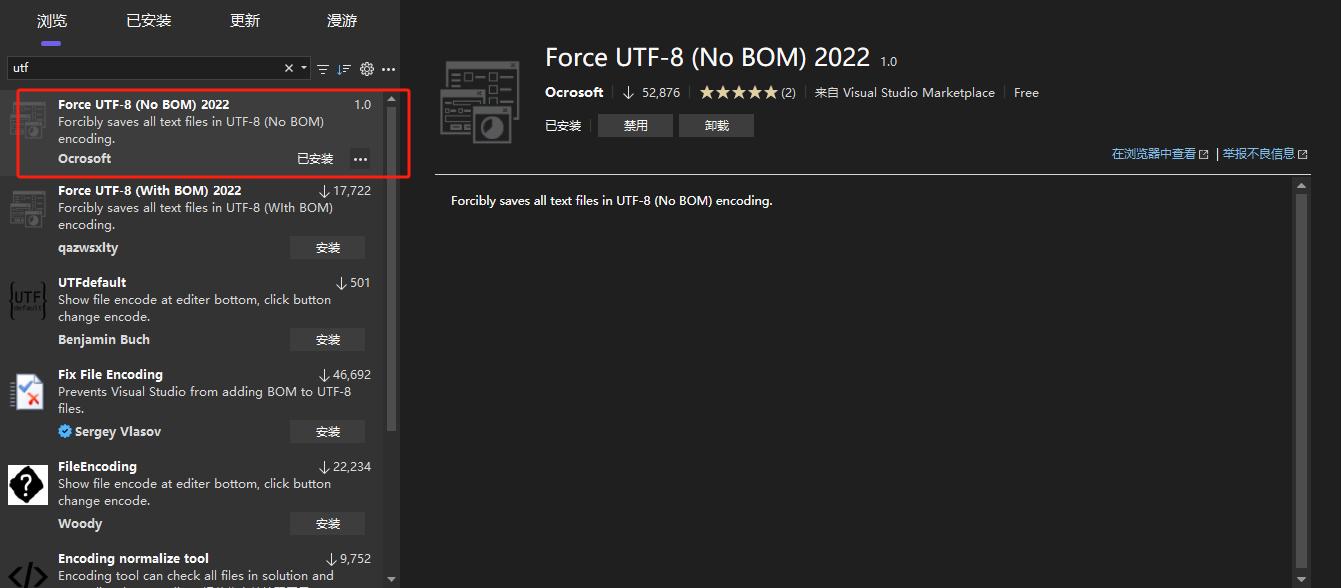Click the 22,234 download count
1341x588 pixels.
[345, 467]
